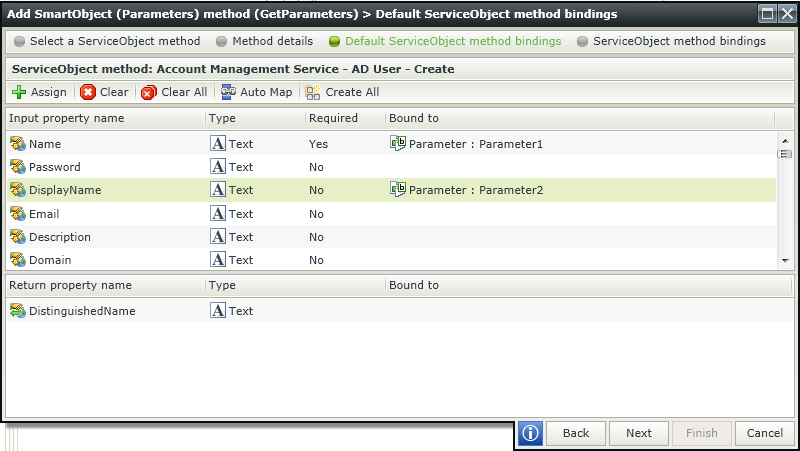Click the Text type icon in DistinguishedName row
The height and width of the screenshot is (451, 800).
click(218, 310)
